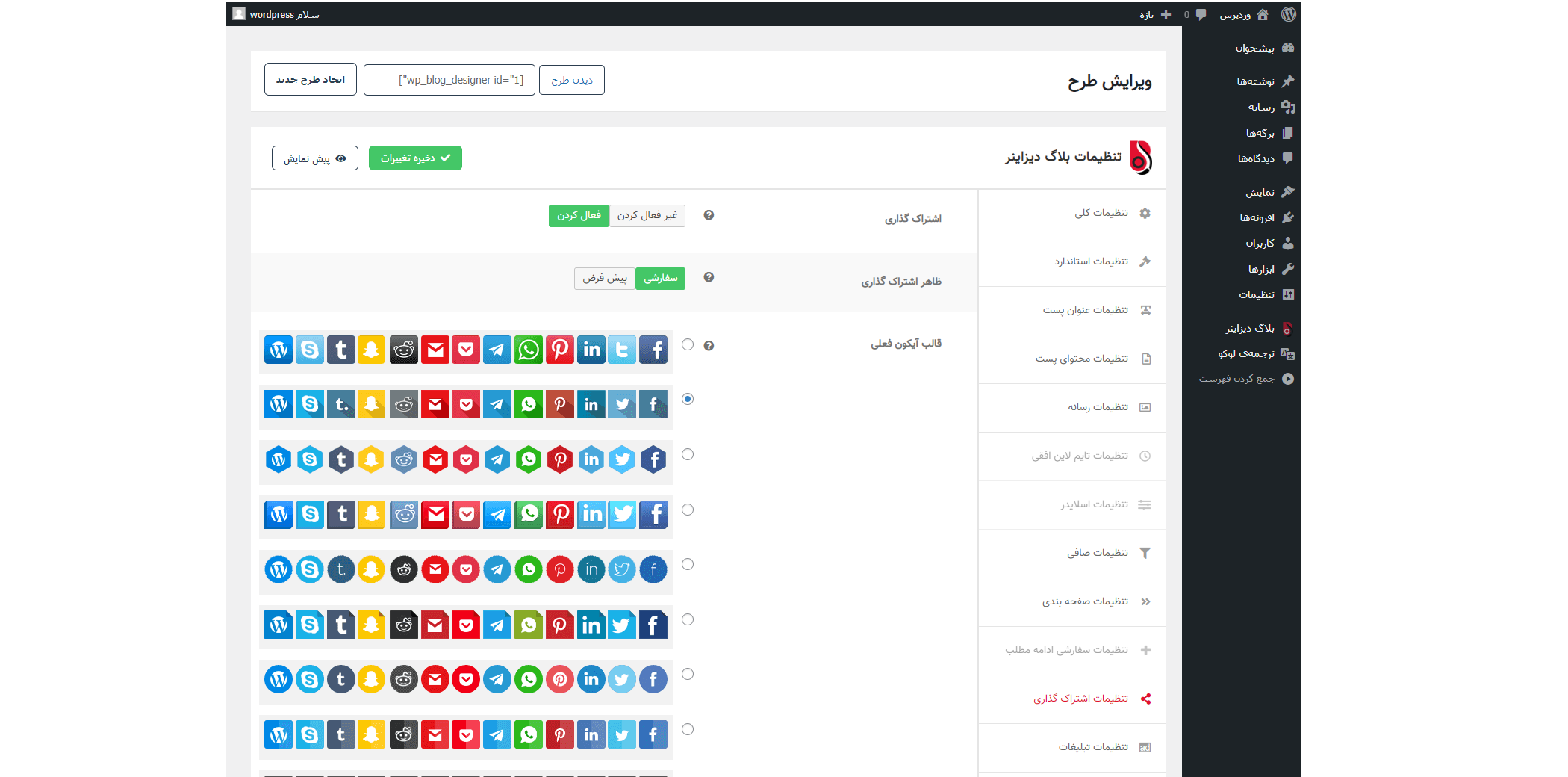The width and height of the screenshot is (1568, 777).
Task: Click Twitter icon in third hexagon icon row
Action: click(622, 459)
